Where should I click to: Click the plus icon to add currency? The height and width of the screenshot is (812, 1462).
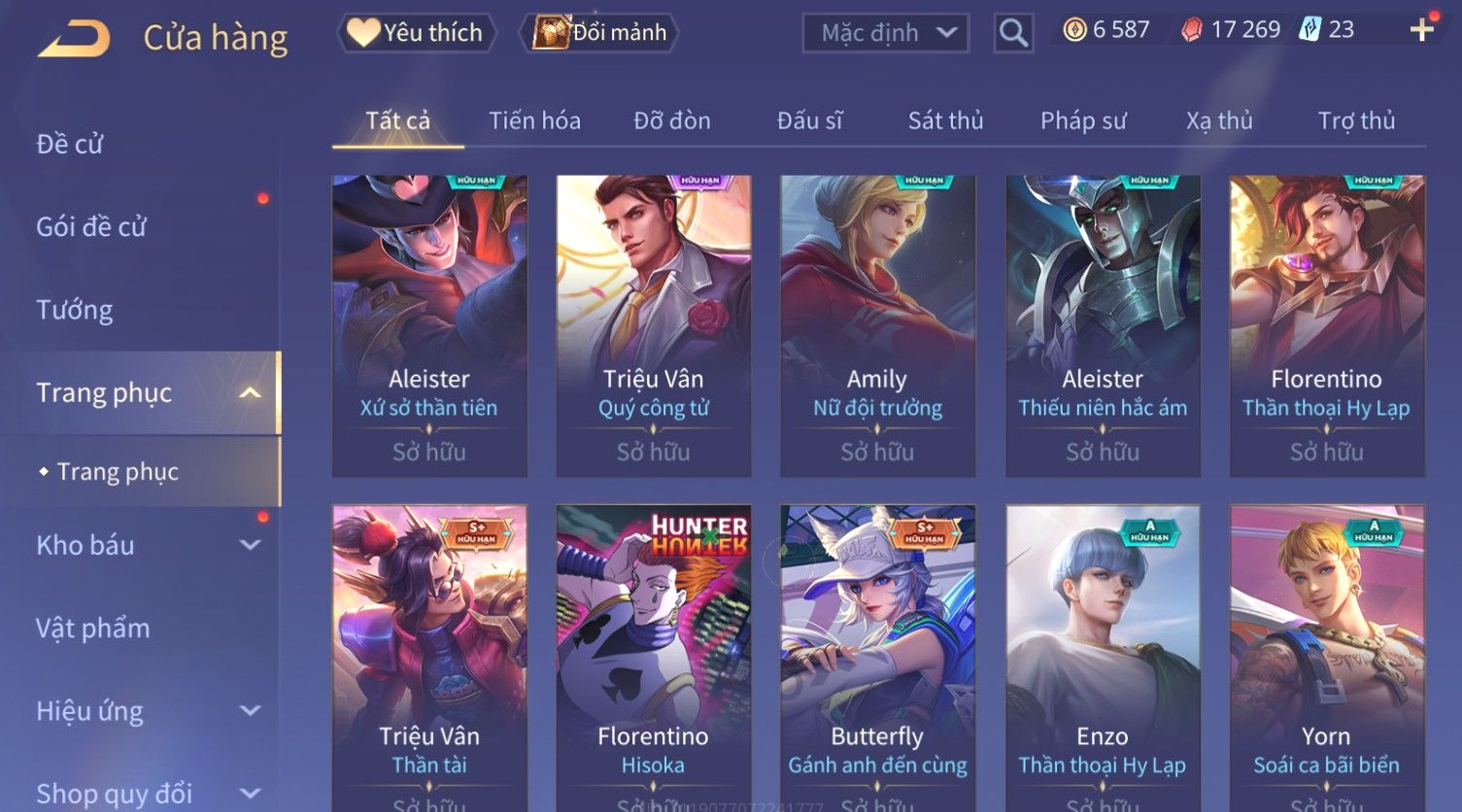pos(1422,29)
